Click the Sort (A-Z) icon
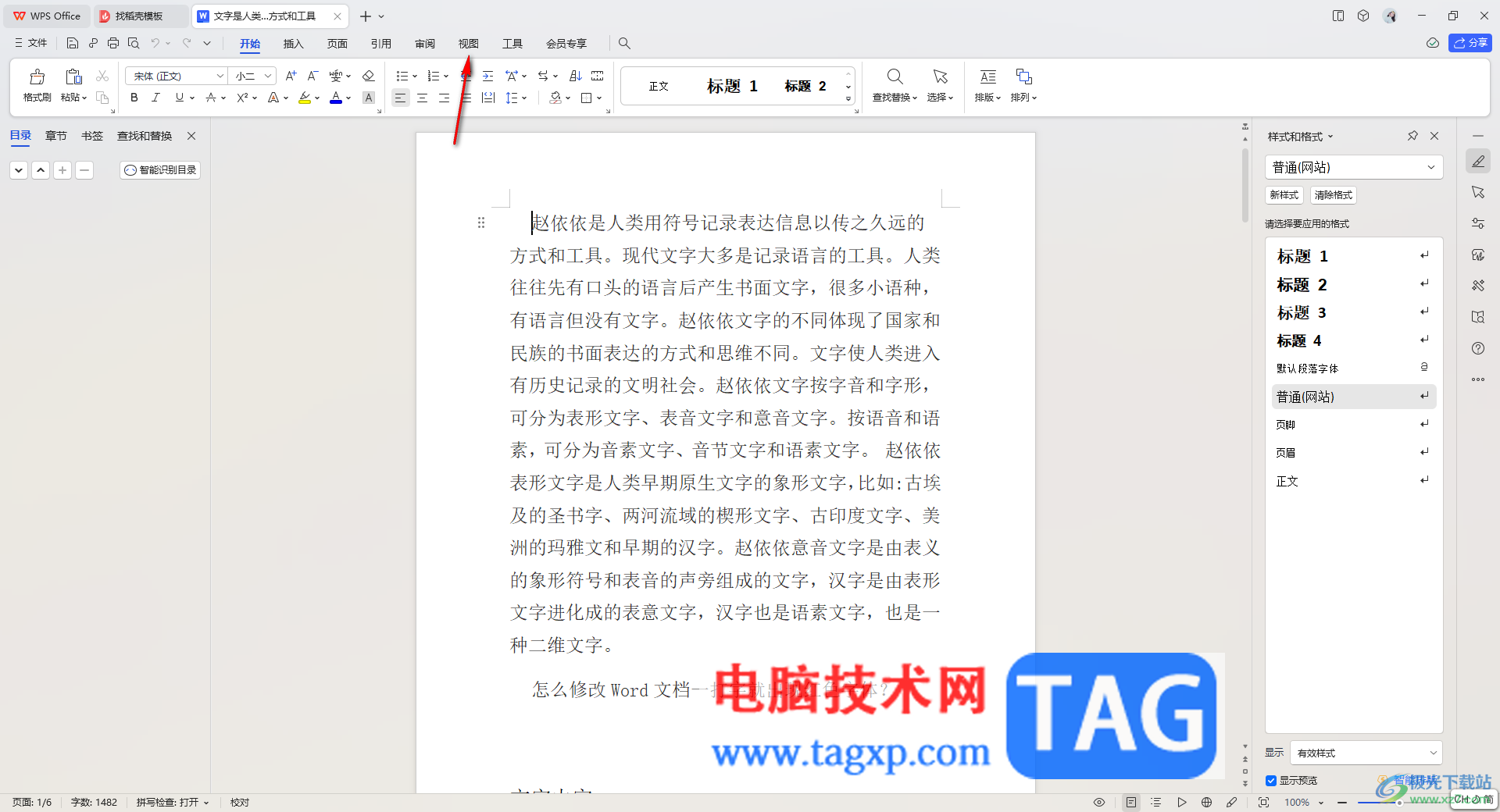 click(x=576, y=76)
